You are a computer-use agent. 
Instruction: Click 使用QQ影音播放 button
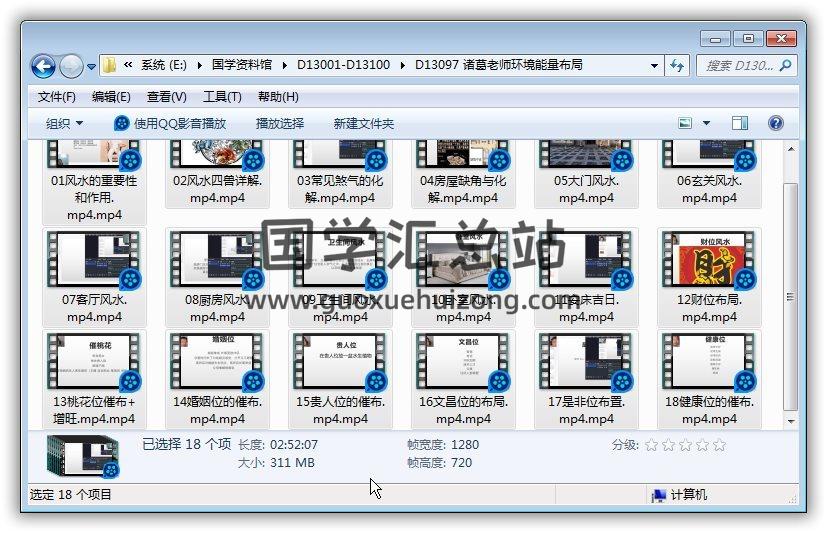coord(170,123)
